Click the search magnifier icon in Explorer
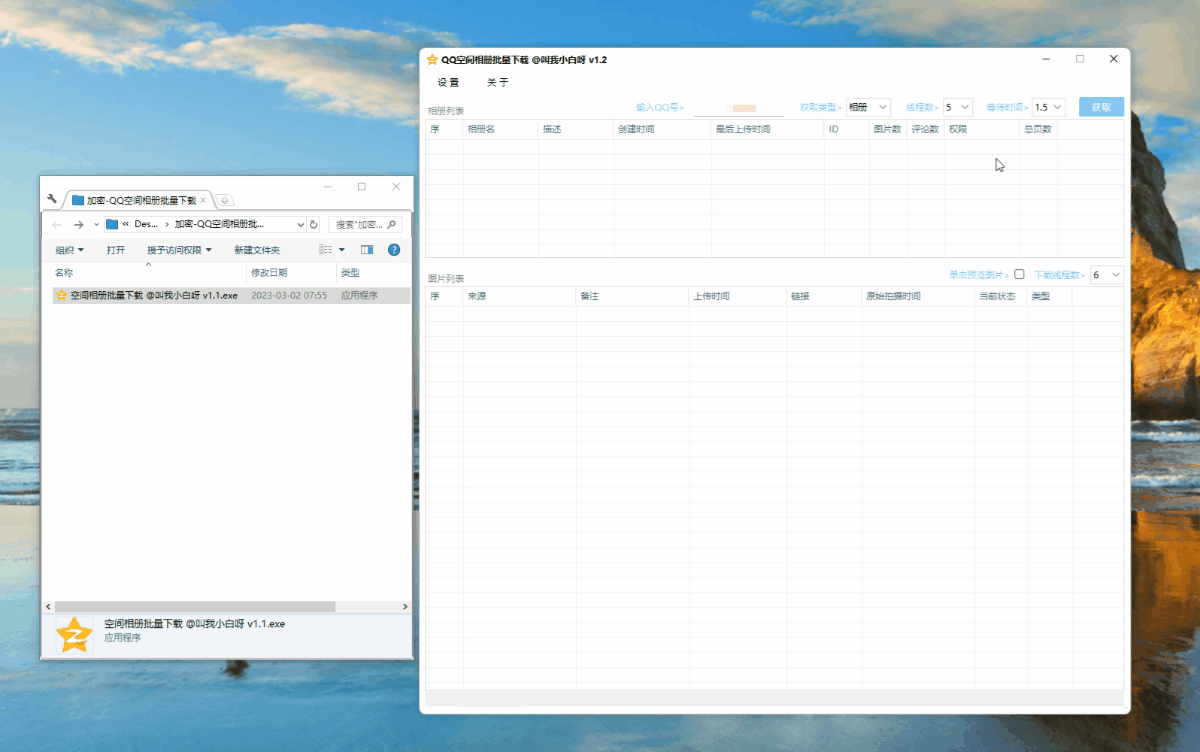 (x=394, y=225)
